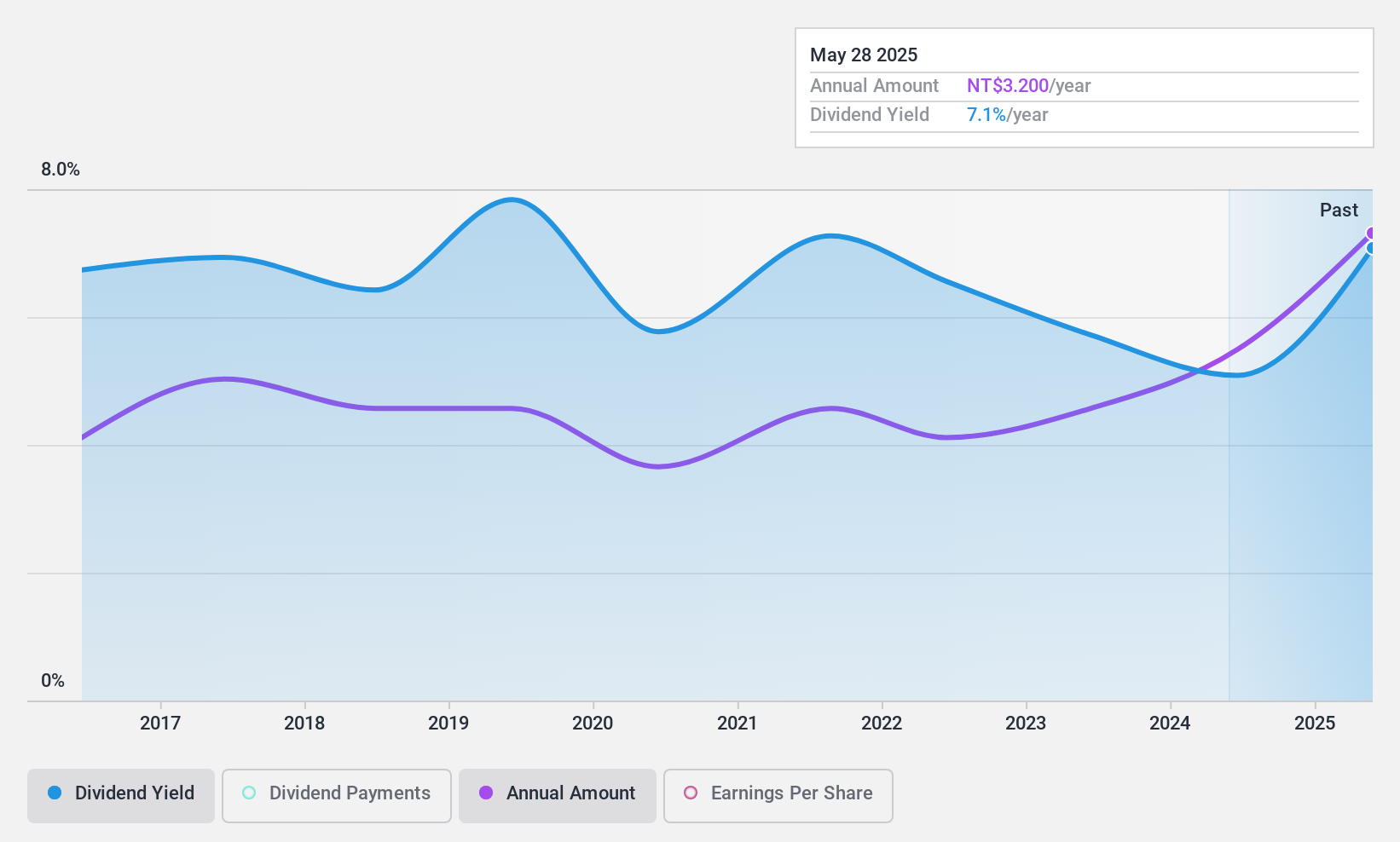
Task: Toggle the Annual Amount series
Action: pos(558,795)
